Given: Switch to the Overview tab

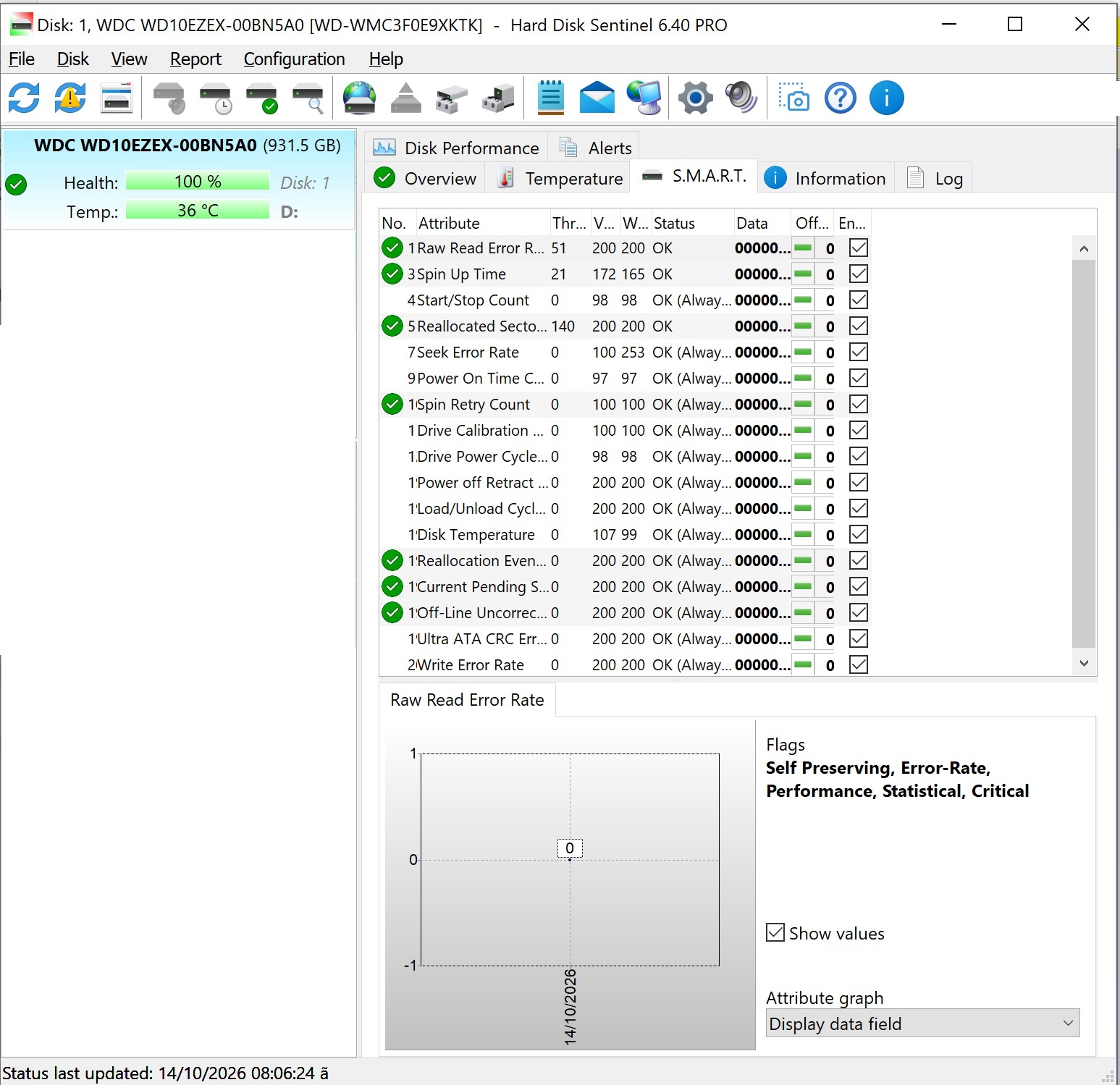Looking at the screenshot, I should [x=426, y=178].
